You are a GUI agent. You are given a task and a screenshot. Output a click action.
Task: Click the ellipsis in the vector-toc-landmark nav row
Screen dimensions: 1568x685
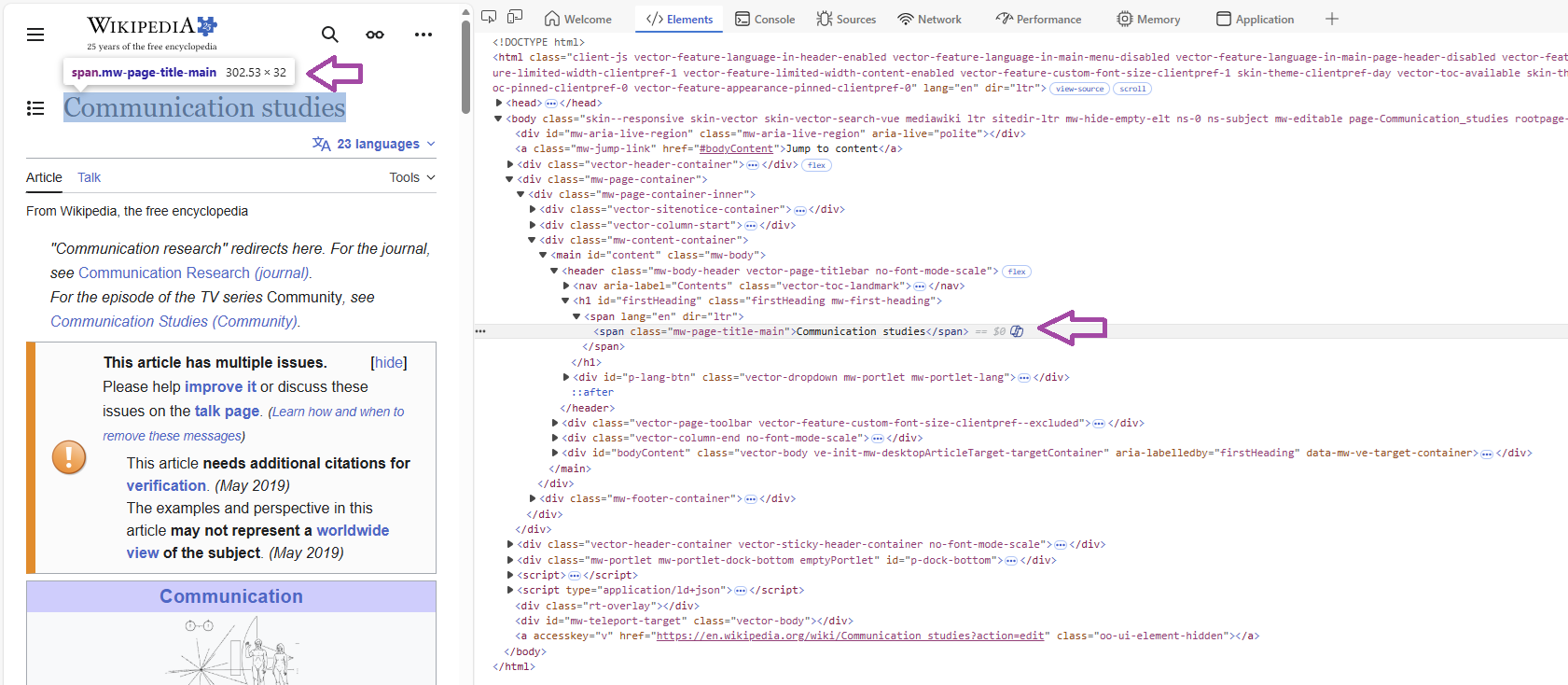pos(920,287)
